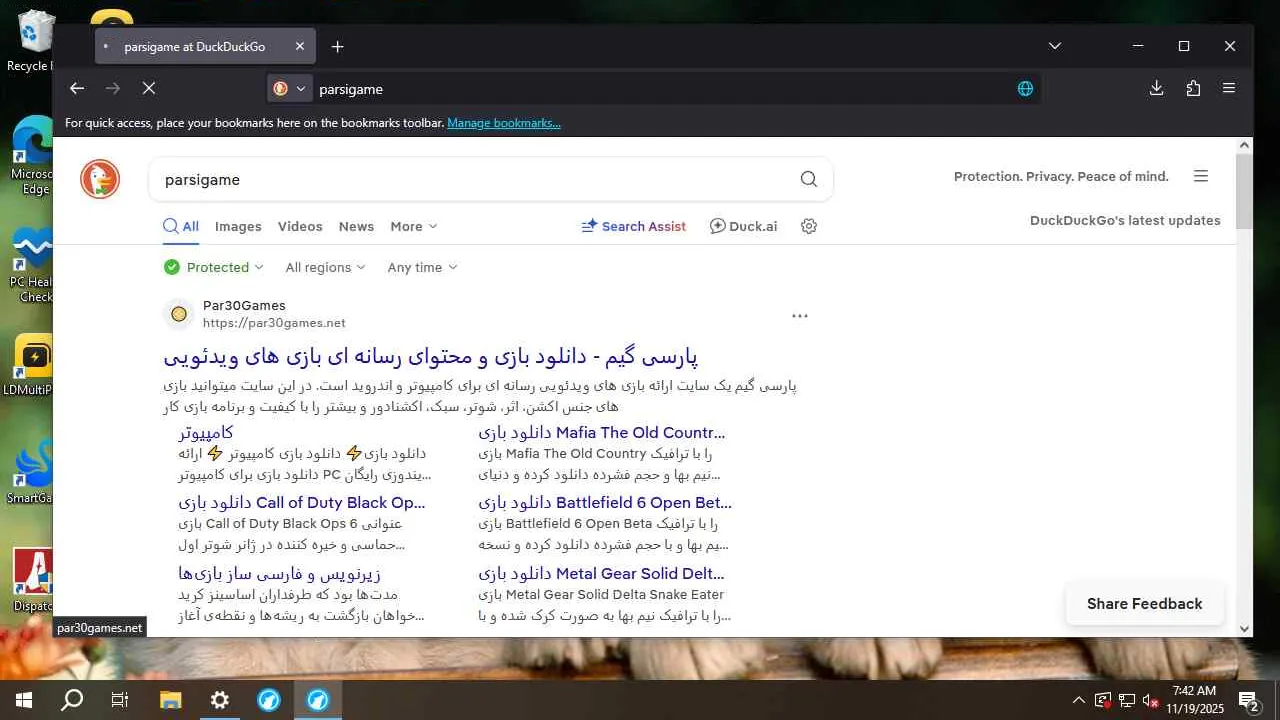The image size is (1280, 720).
Task: Open File Explorer from the taskbar
Action: (171, 700)
